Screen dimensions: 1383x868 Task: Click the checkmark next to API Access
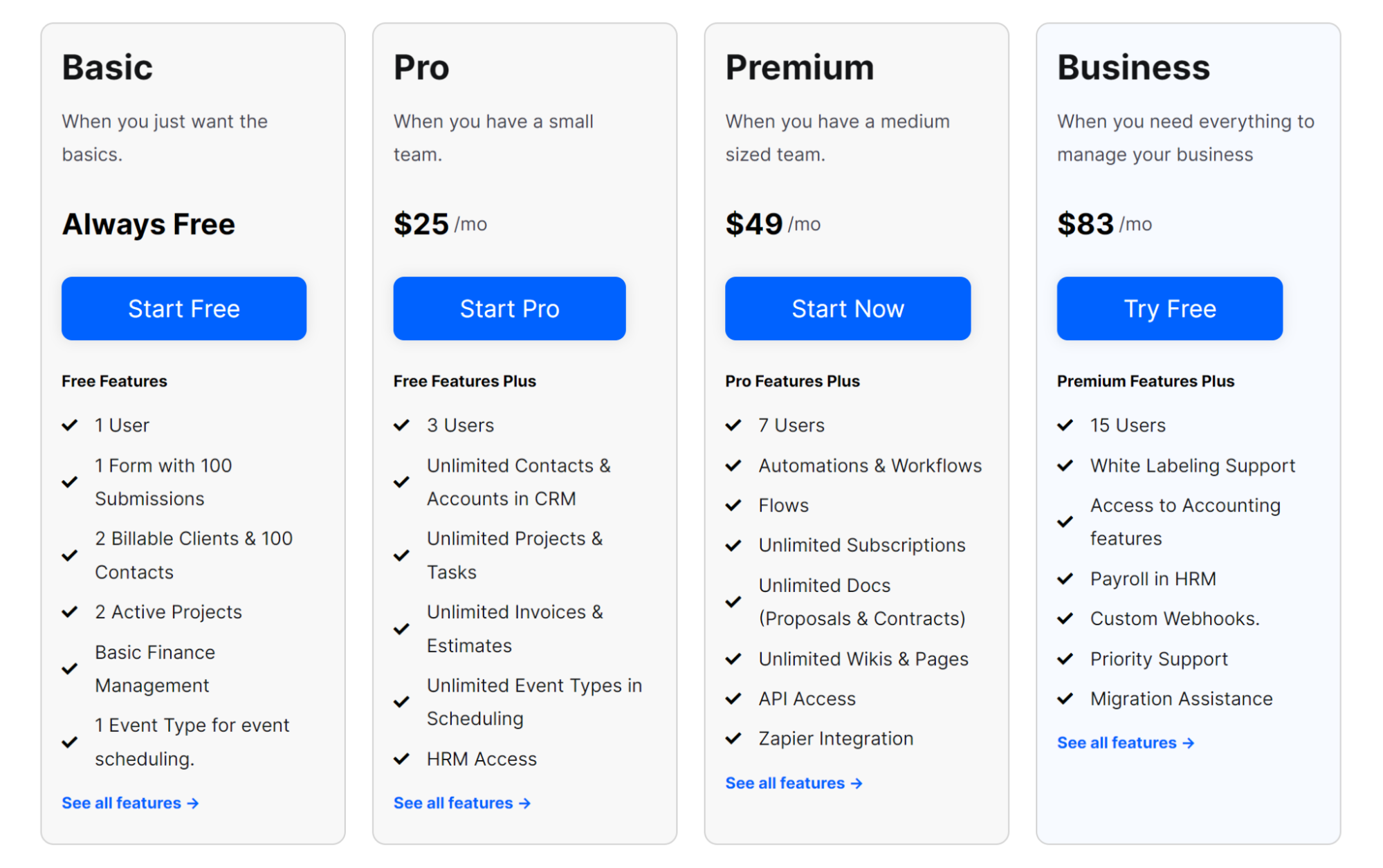733,699
